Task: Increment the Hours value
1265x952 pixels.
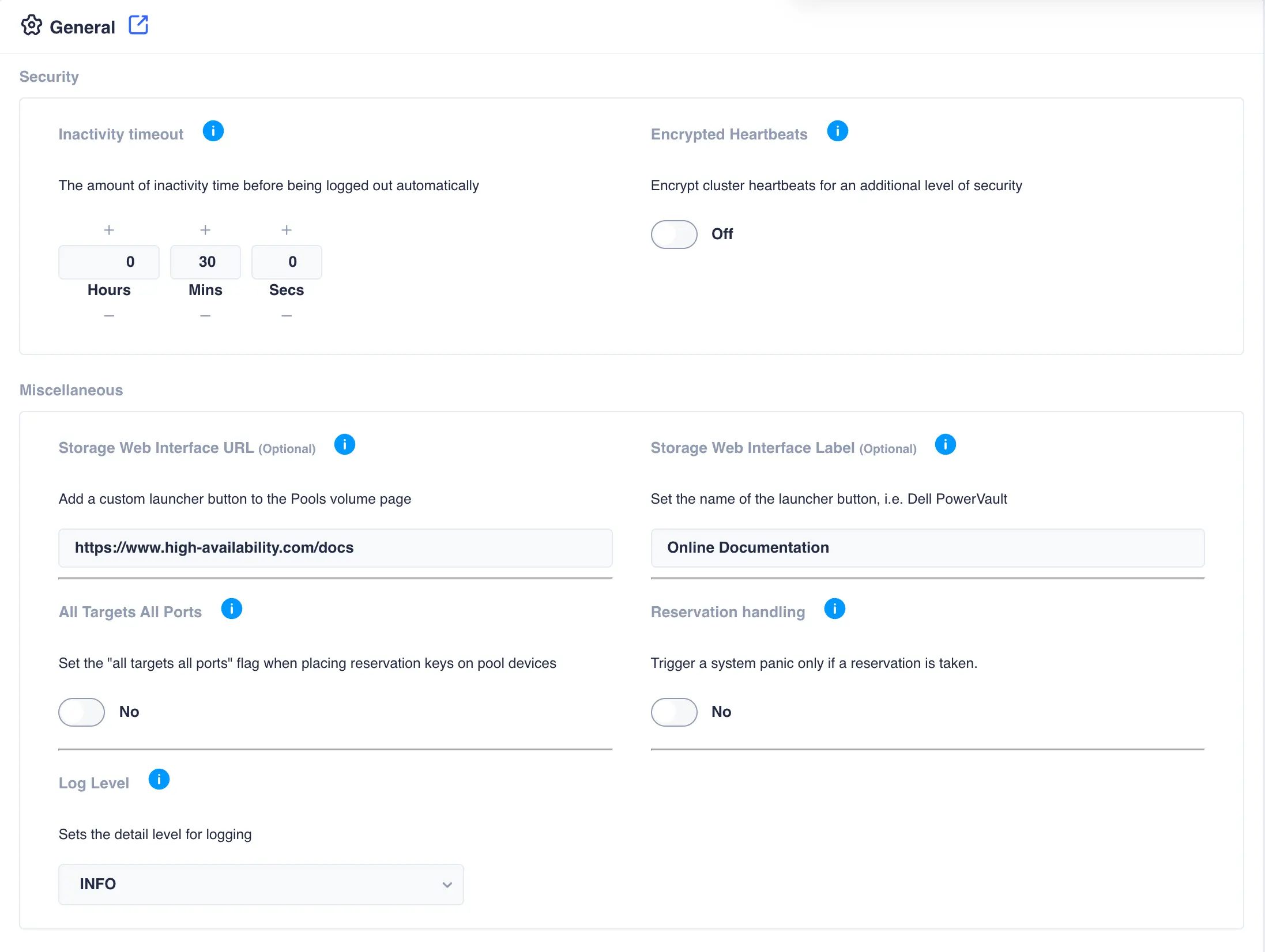Action: [108, 229]
